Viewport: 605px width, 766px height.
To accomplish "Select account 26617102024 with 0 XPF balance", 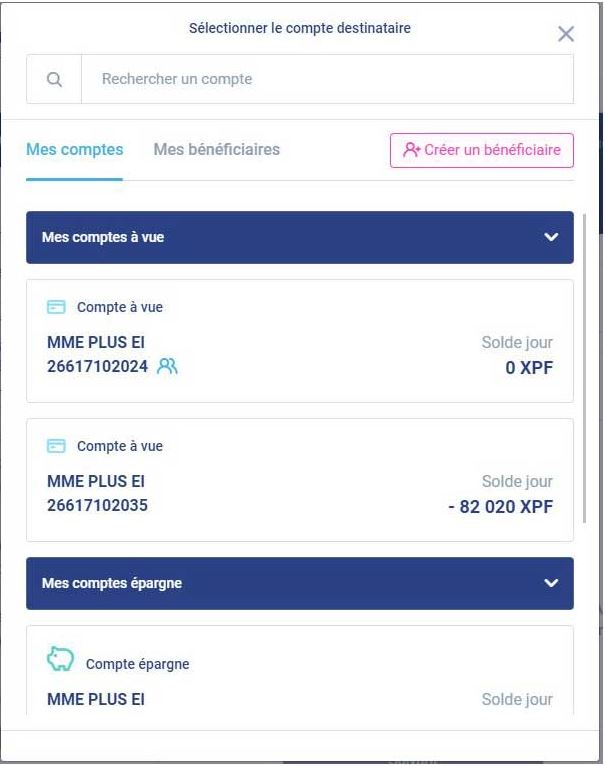I will (x=300, y=341).
